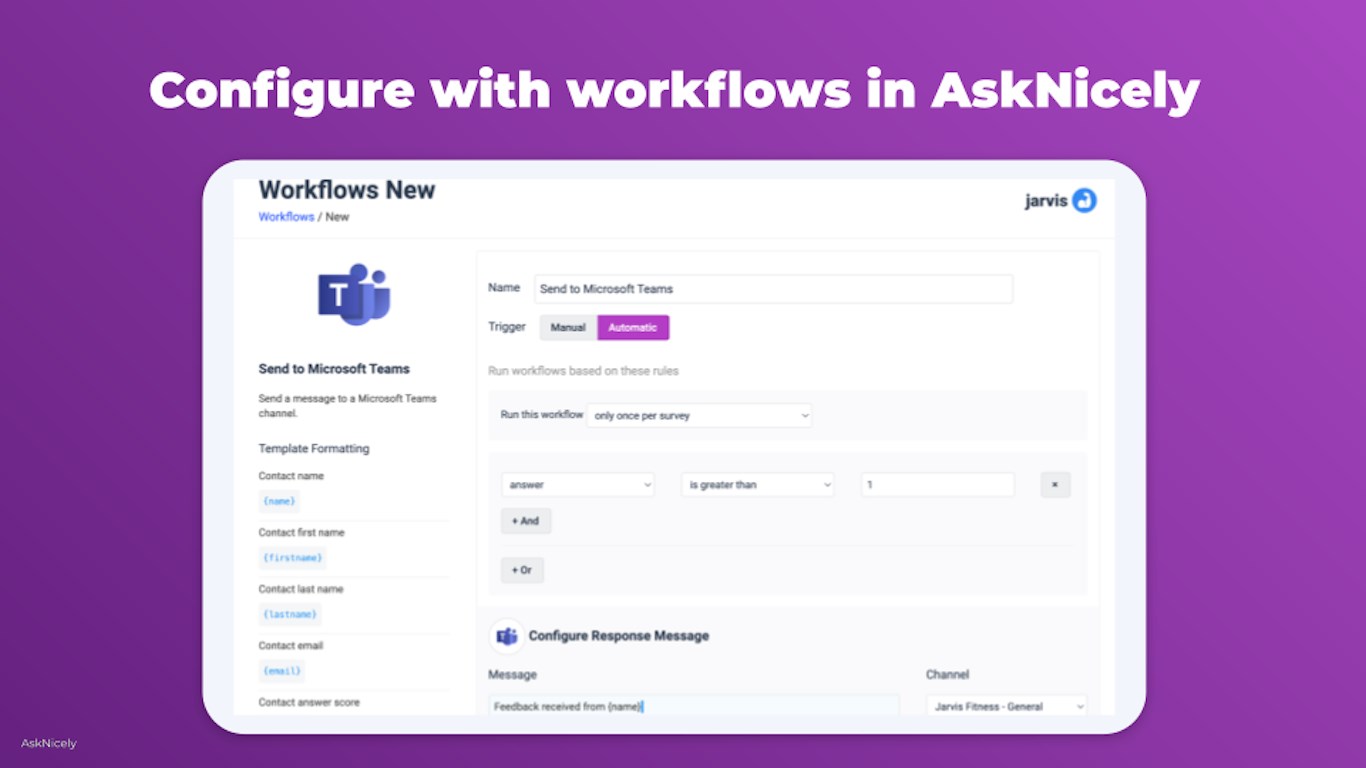Click the {lastname} template tag
This screenshot has width=1366, height=768.
click(290, 614)
